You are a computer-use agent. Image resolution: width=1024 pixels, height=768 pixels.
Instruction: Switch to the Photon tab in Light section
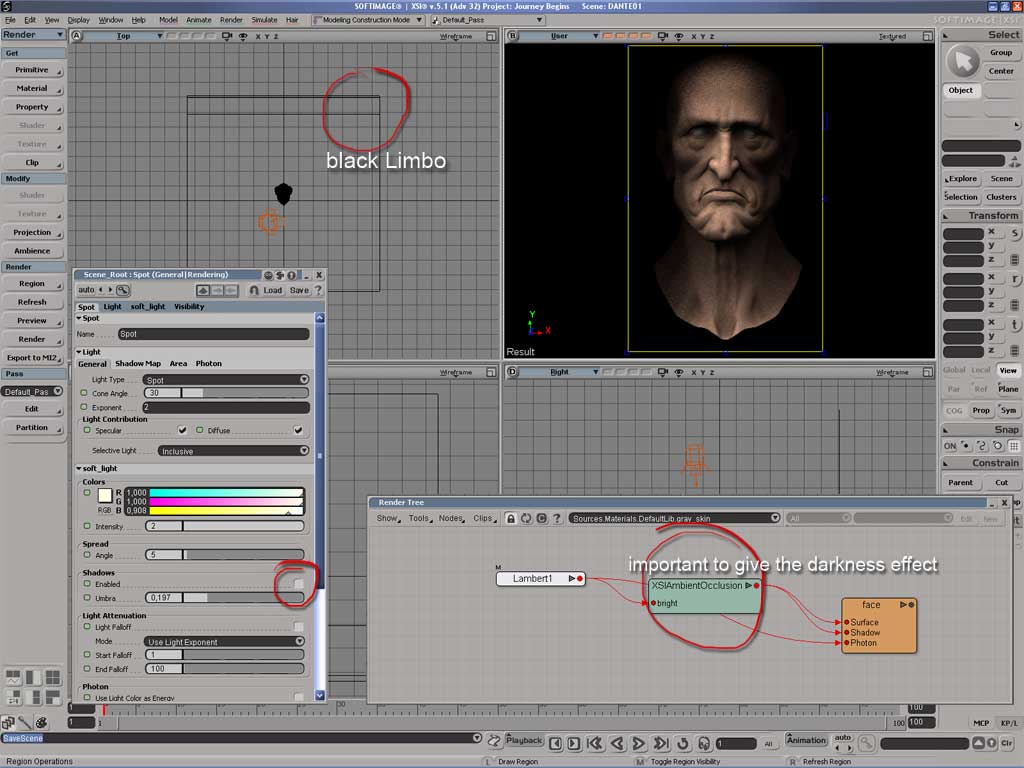click(x=208, y=364)
